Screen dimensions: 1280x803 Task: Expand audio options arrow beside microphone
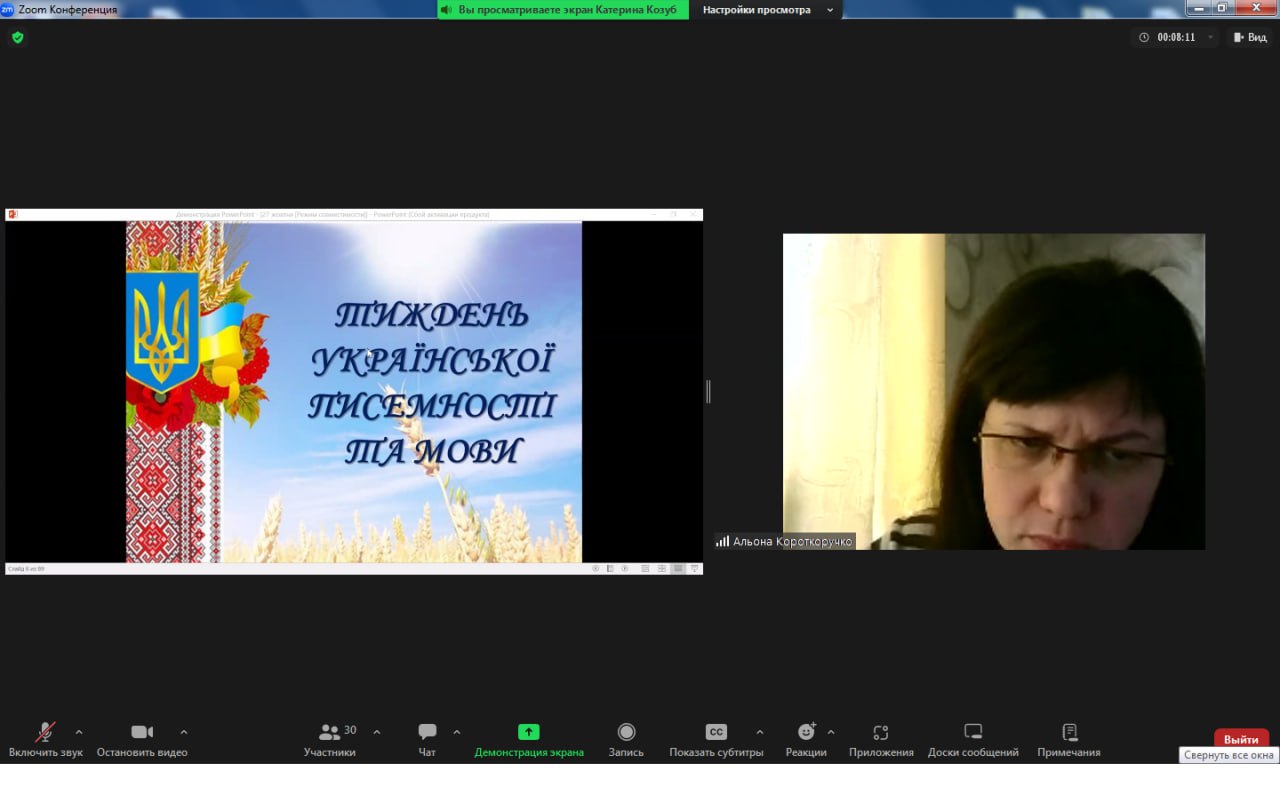(79, 732)
